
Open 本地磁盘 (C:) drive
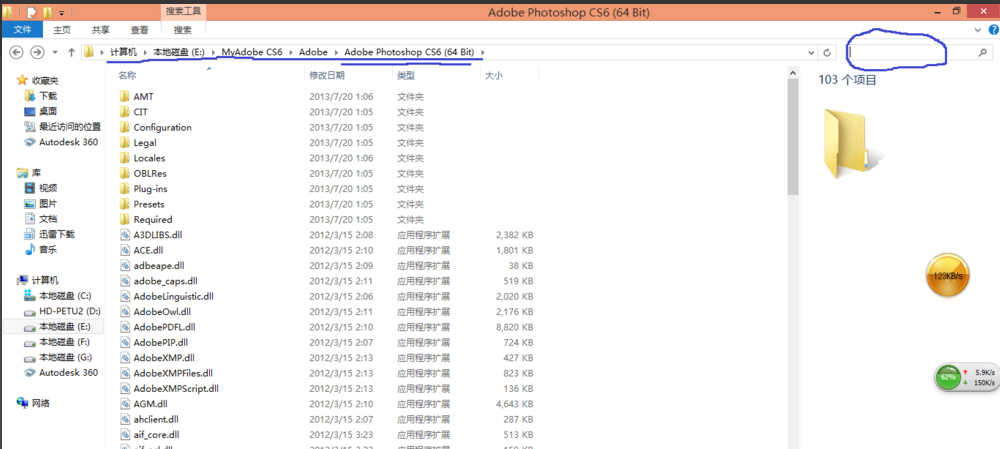pyautogui.click(x=57, y=296)
